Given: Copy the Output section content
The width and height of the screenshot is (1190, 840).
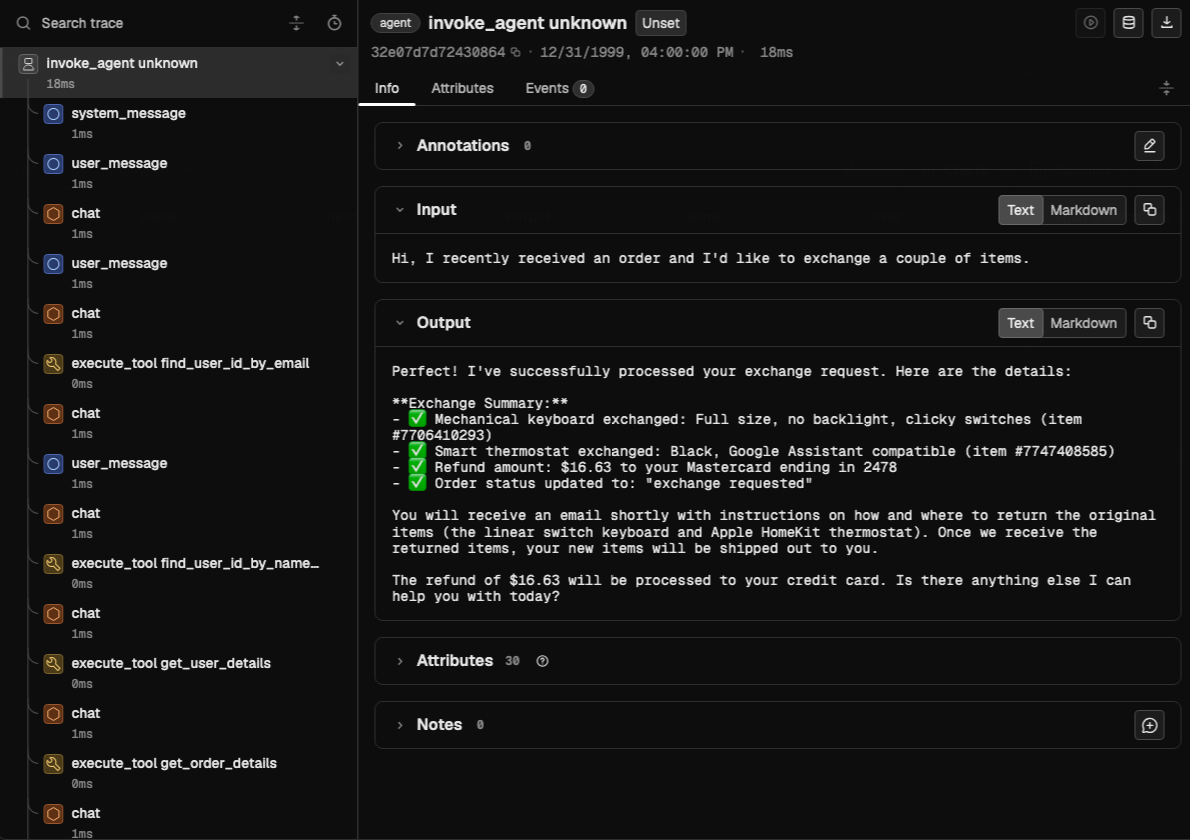Looking at the screenshot, I should point(1149,323).
